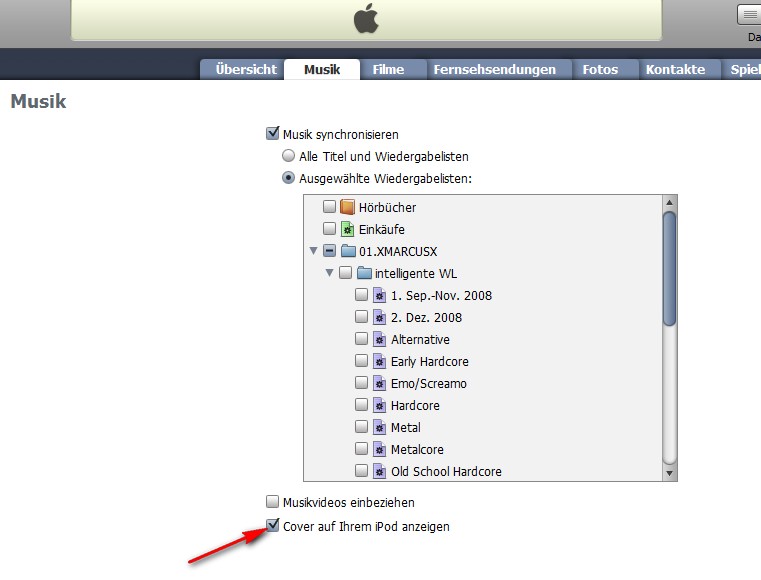
Task: Click the Alternative playlist name
Action: click(x=420, y=340)
